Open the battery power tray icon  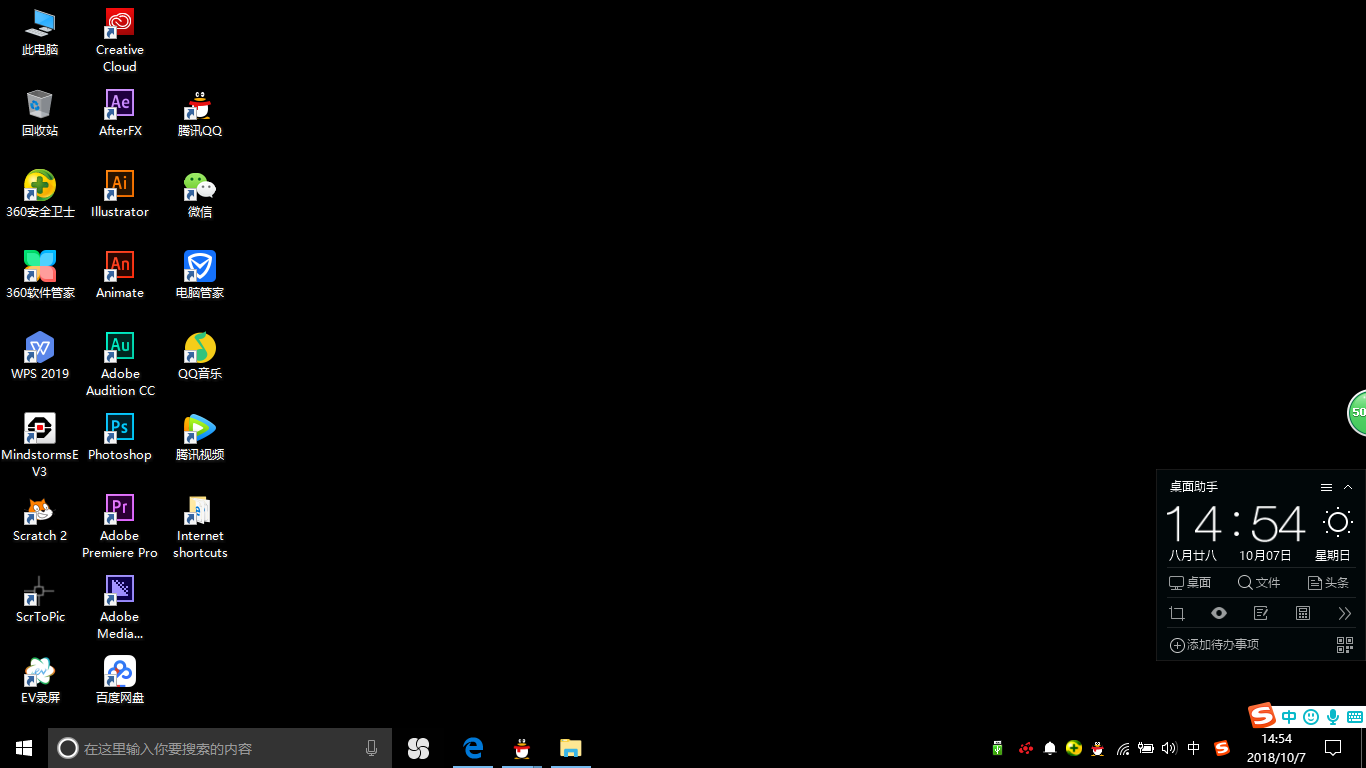pyautogui.click(x=1146, y=748)
